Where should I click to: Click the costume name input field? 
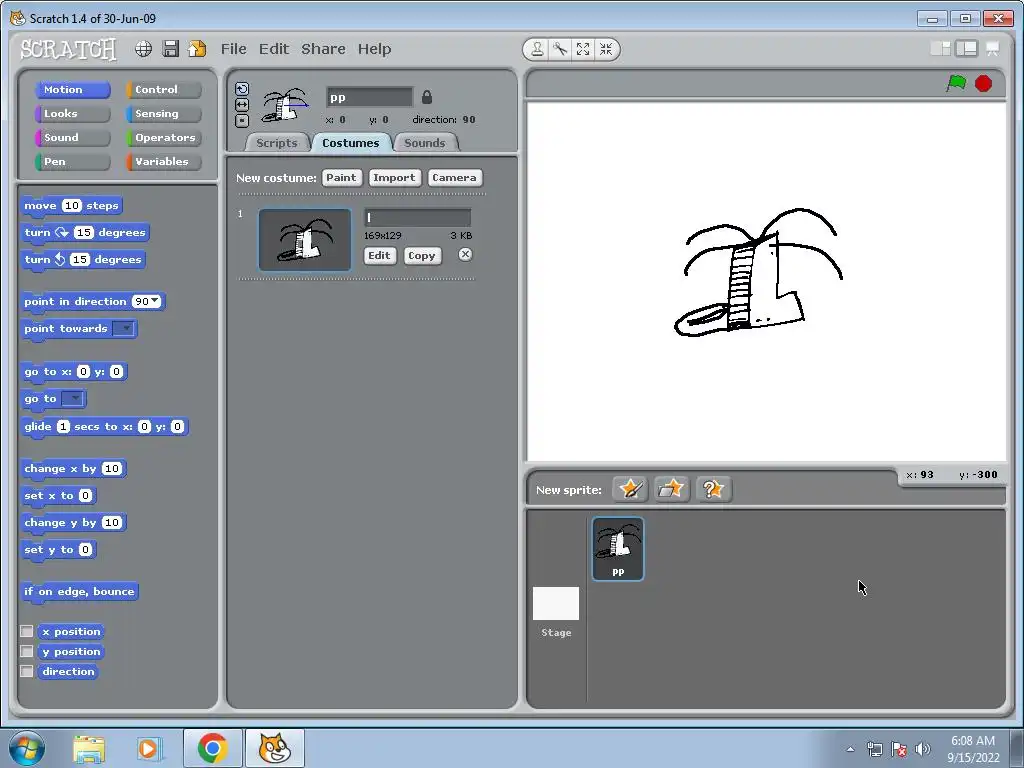coord(417,217)
